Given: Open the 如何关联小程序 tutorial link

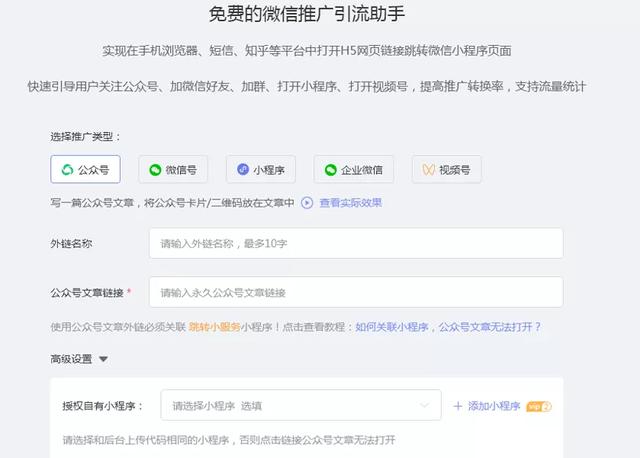Looking at the screenshot, I should (x=392, y=327).
